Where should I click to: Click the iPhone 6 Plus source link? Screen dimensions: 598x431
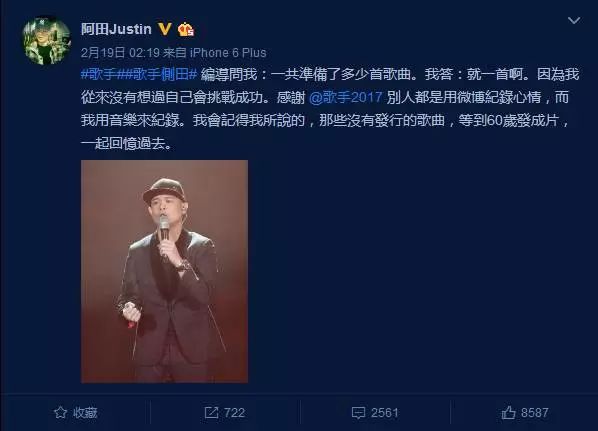point(228,53)
